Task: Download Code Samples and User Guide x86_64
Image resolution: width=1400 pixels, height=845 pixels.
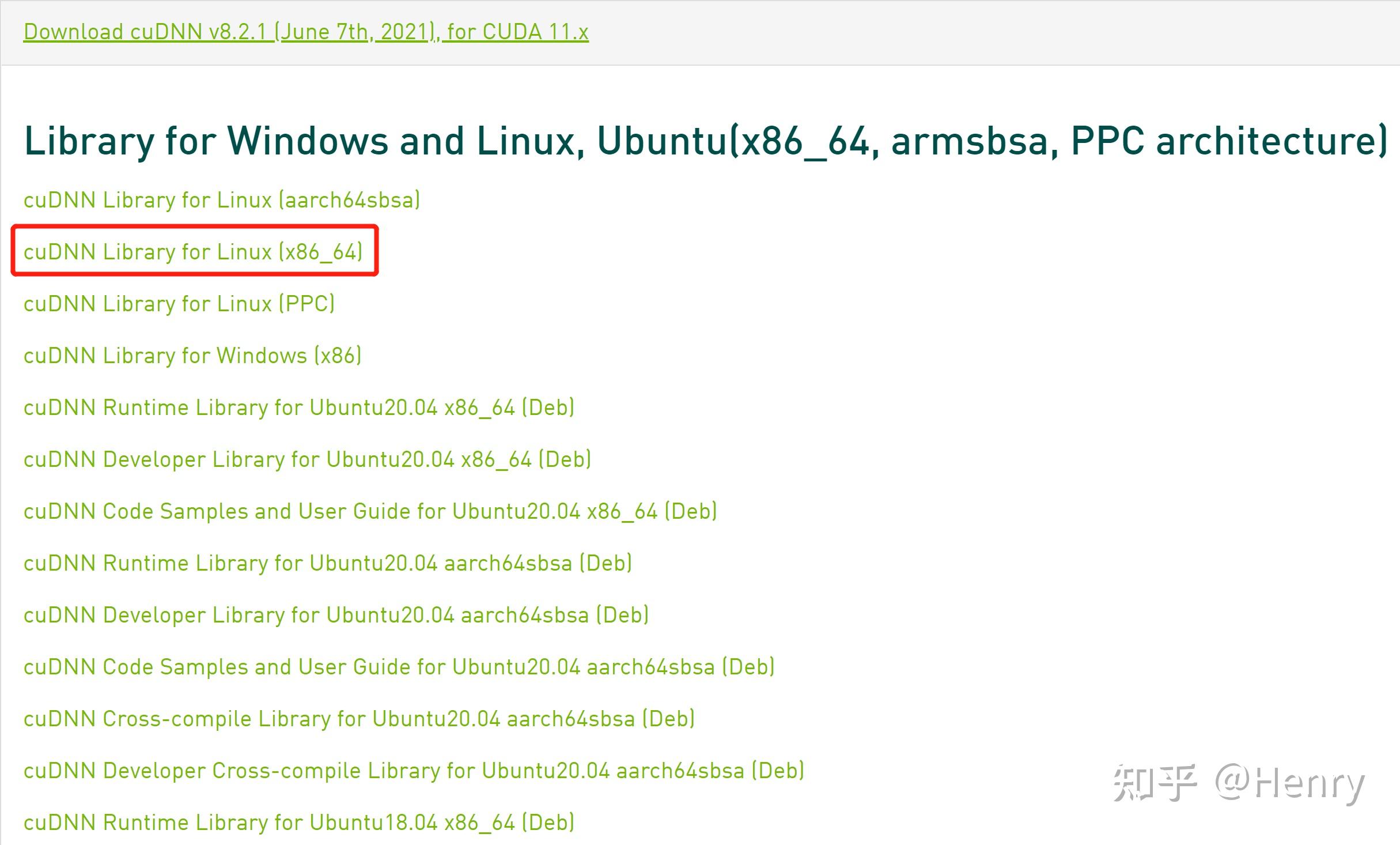Action: click(x=370, y=511)
